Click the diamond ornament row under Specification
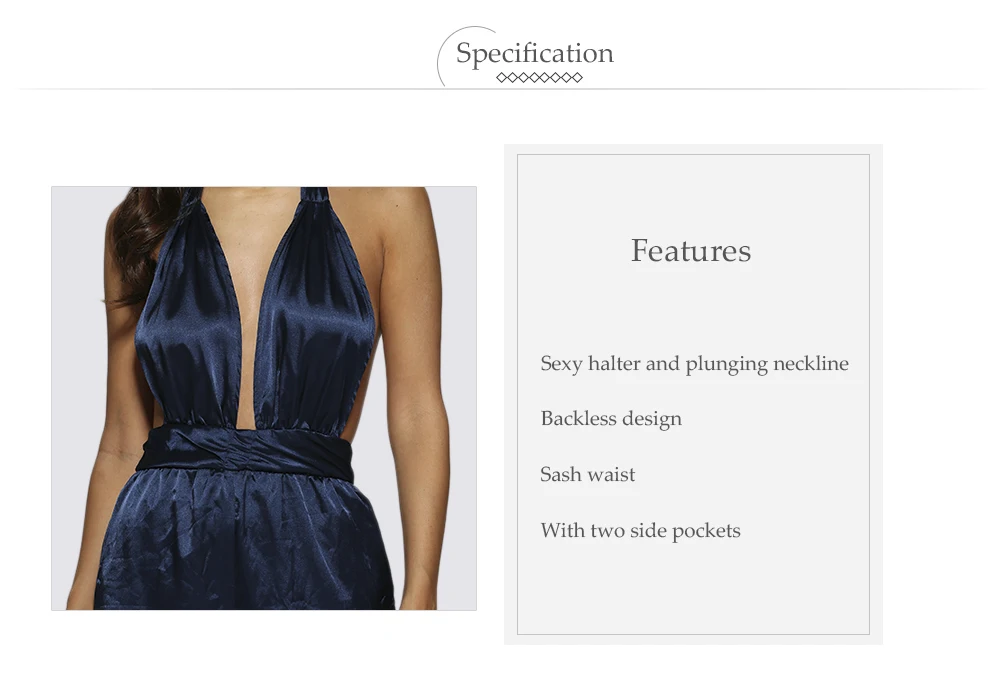Image resolution: width=1000 pixels, height=673 pixels. point(539,78)
